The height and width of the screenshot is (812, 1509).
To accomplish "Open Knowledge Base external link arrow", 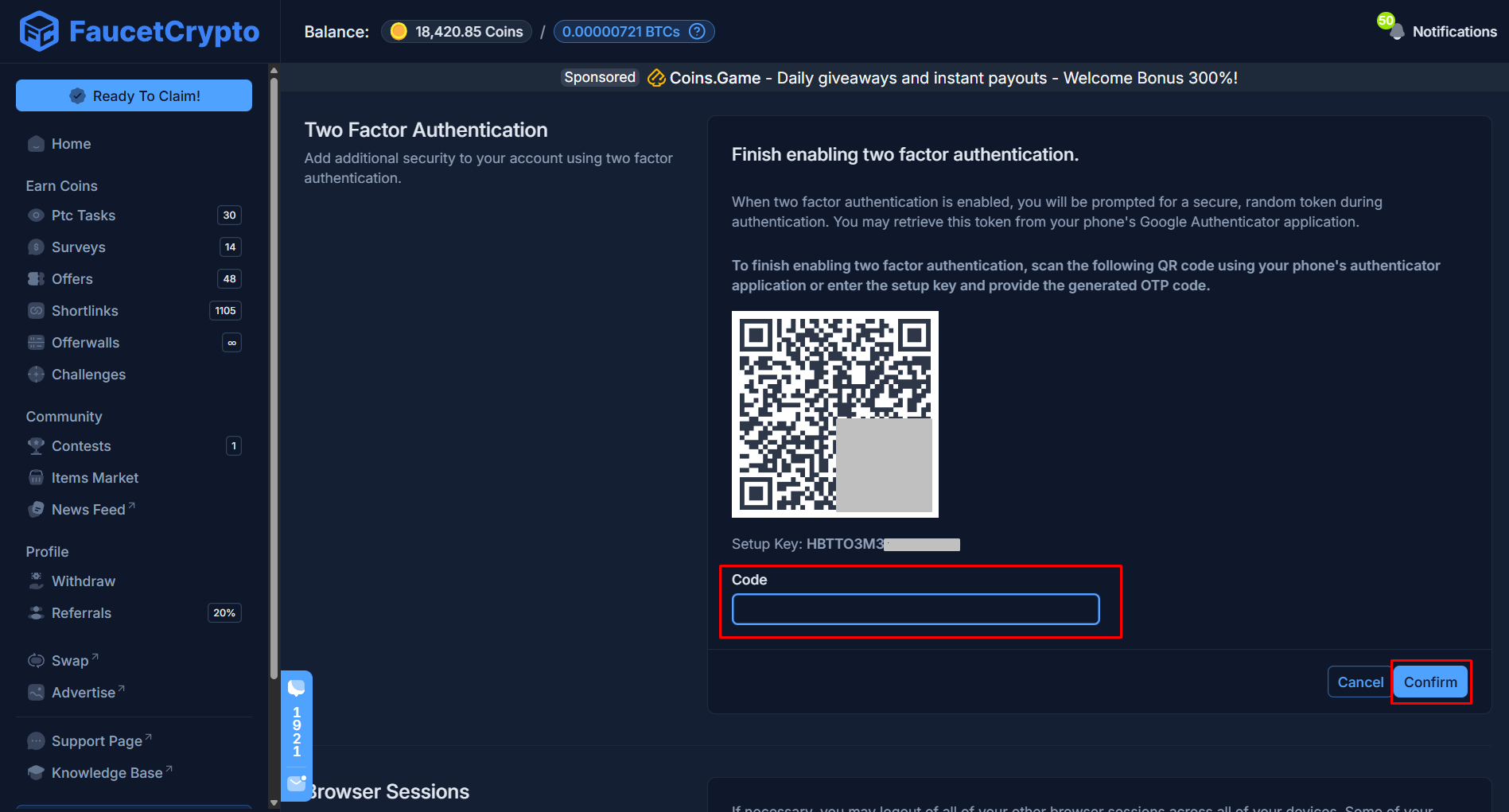I will pyautogui.click(x=170, y=767).
